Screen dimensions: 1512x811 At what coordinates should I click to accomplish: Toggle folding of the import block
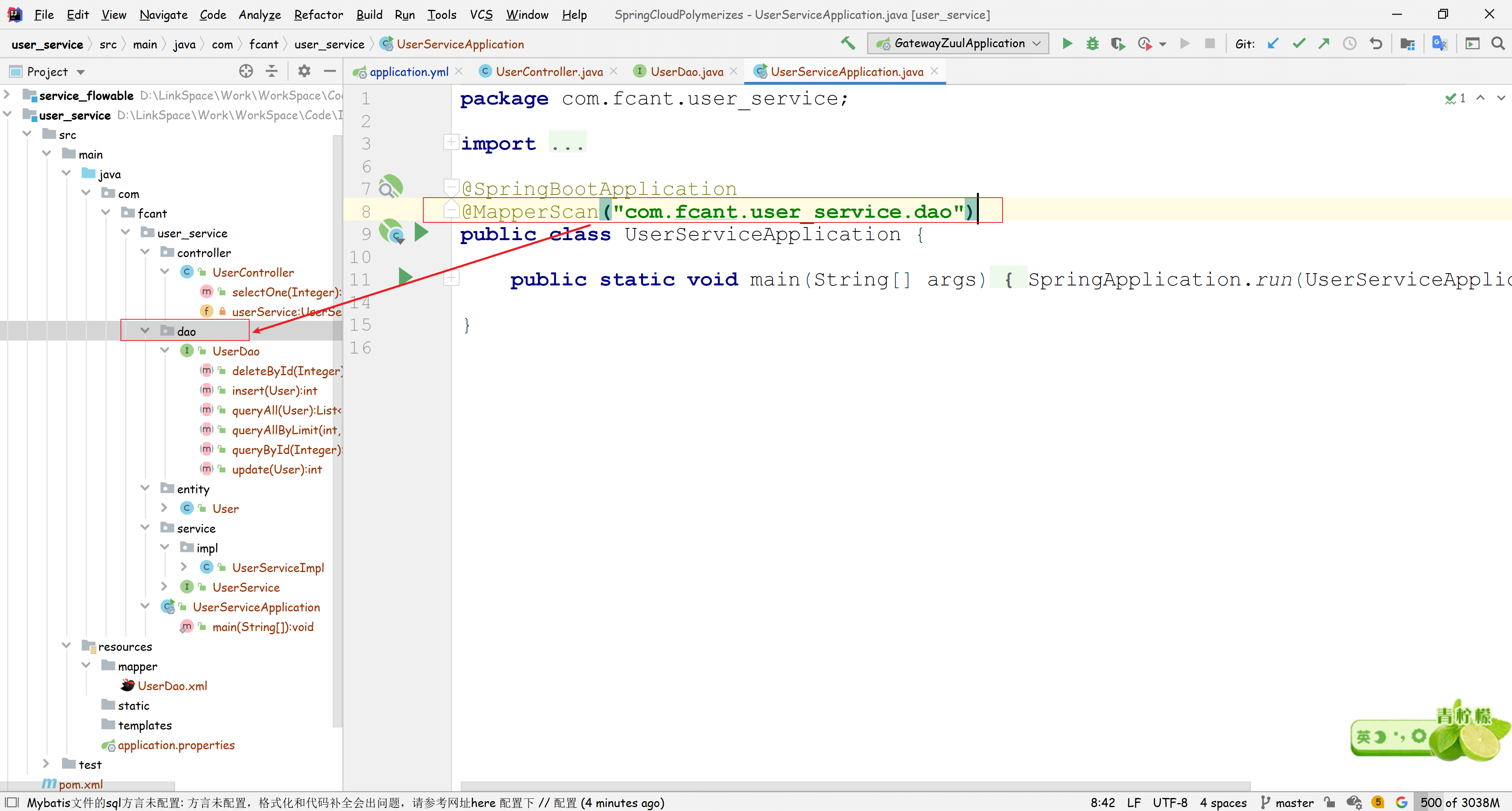(x=451, y=143)
